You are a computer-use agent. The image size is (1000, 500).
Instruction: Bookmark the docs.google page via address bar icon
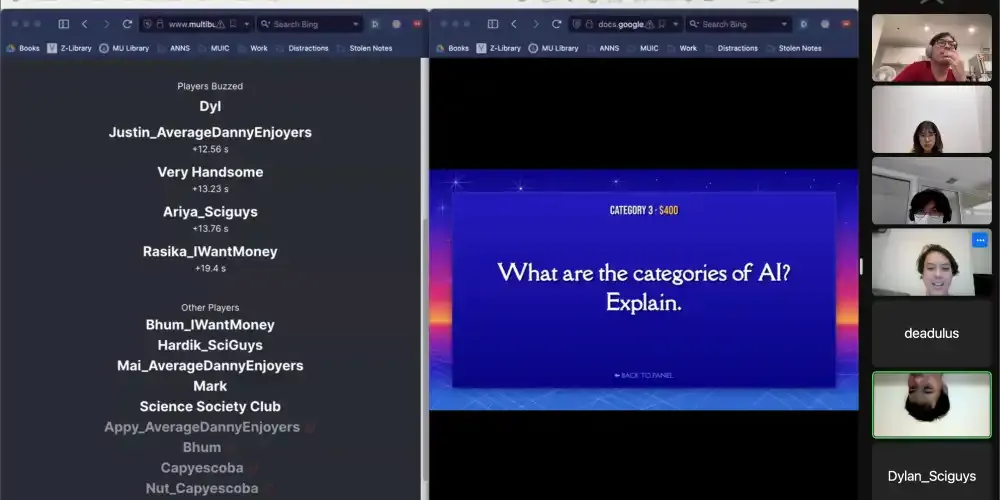click(x=661, y=24)
